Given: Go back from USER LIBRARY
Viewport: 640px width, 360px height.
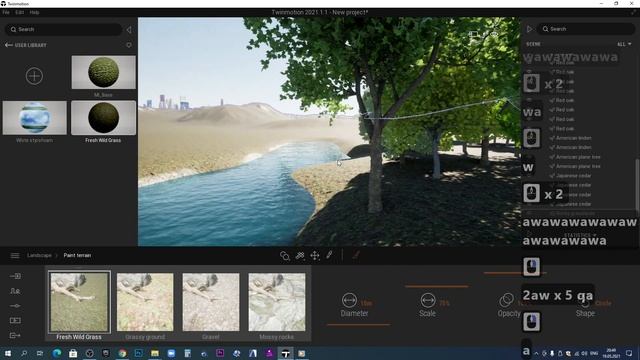Looking at the screenshot, I should click(9, 45).
